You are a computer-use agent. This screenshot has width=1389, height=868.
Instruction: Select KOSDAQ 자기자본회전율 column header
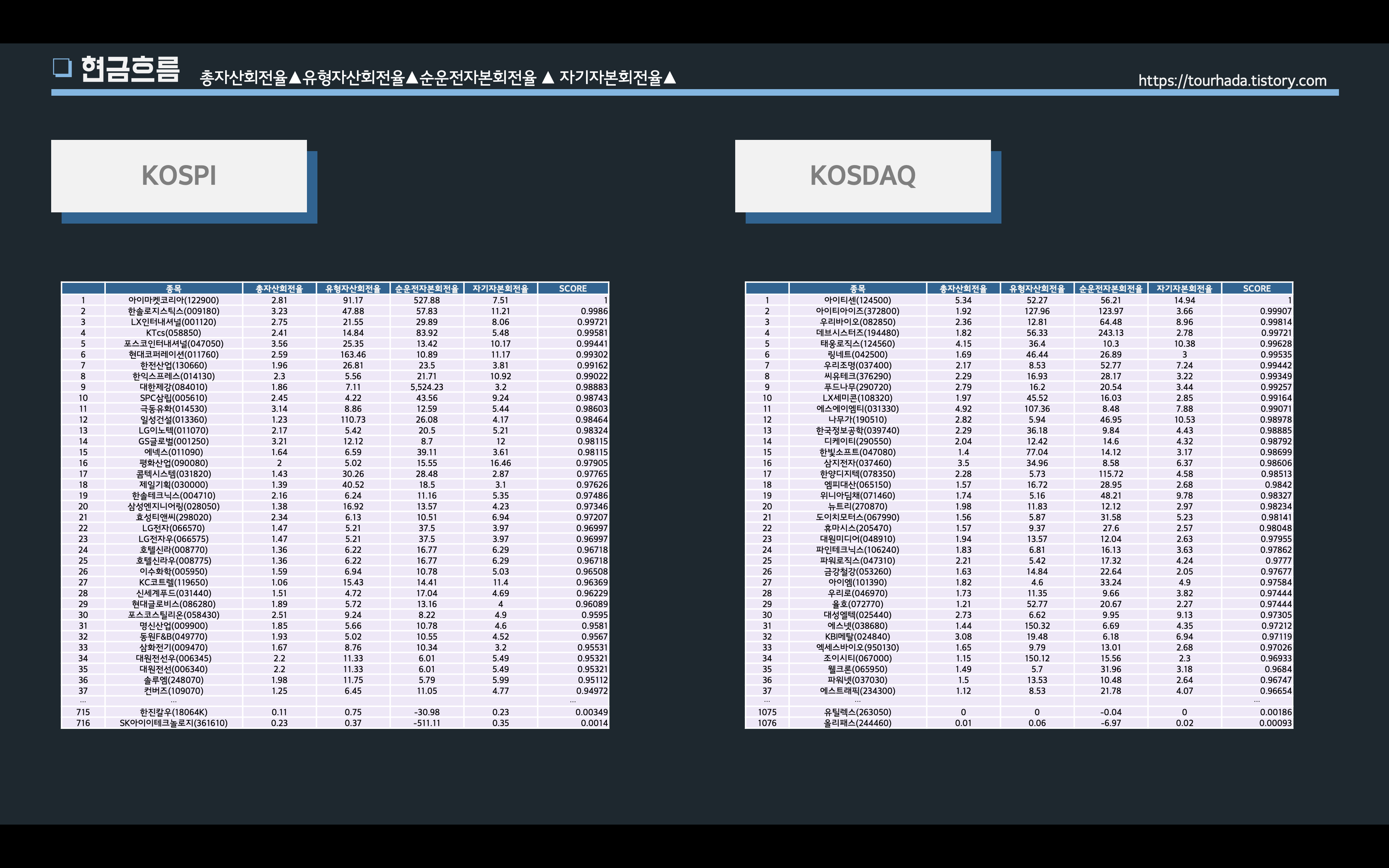coord(1184,289)
